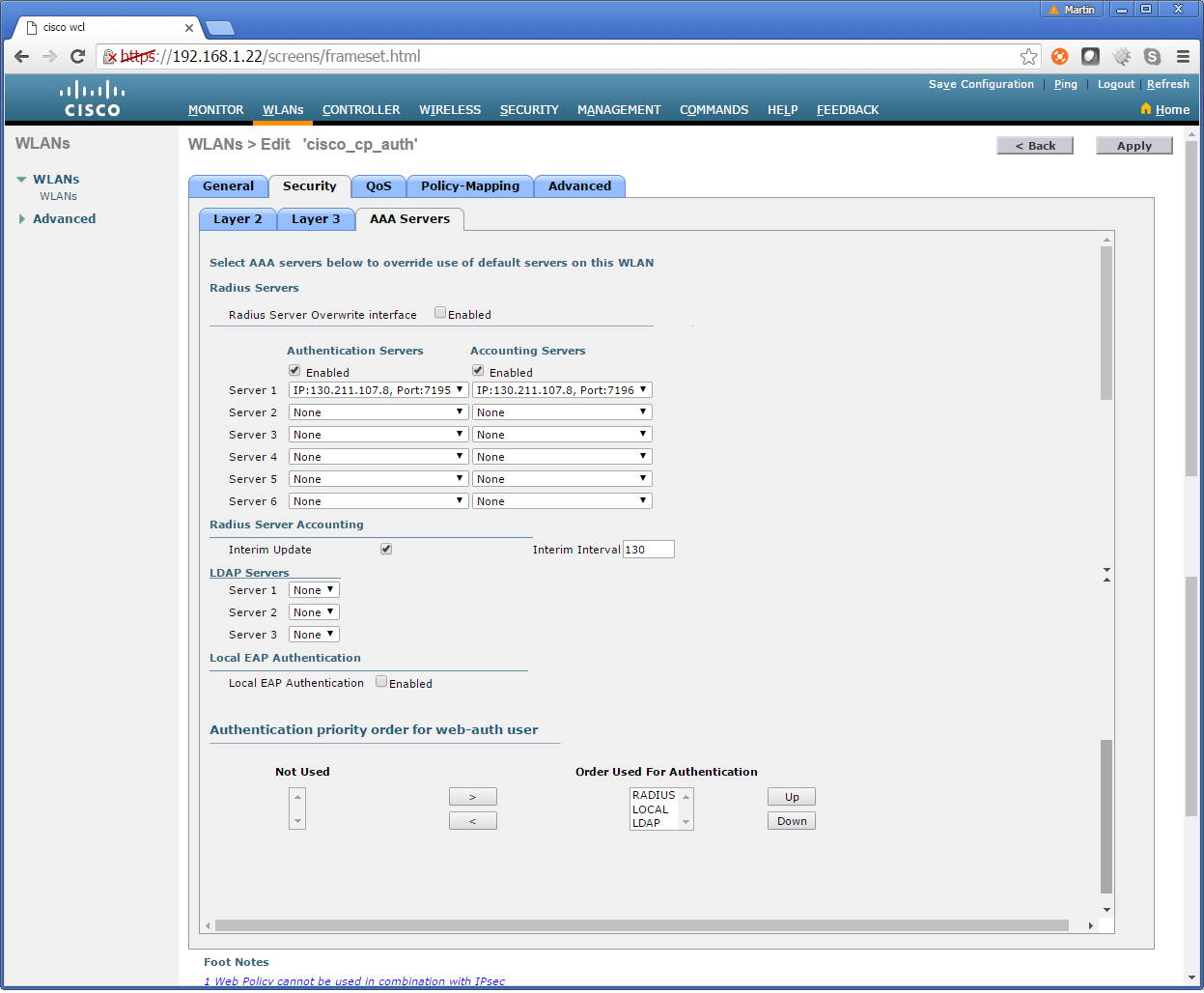Switch to the Advanced WLAN tab
Screen dimensions: 1204x993
579,186
